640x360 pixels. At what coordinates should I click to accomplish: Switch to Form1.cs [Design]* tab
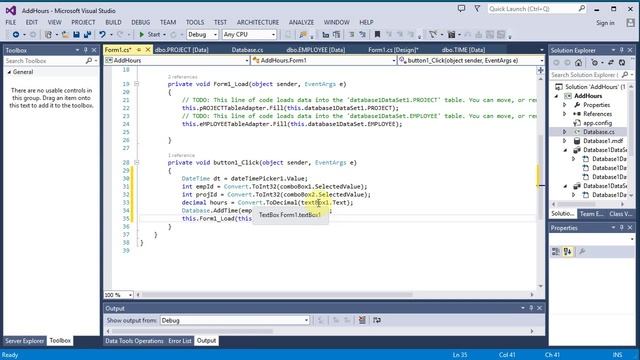pyautogui.click(x=393, y=50)
